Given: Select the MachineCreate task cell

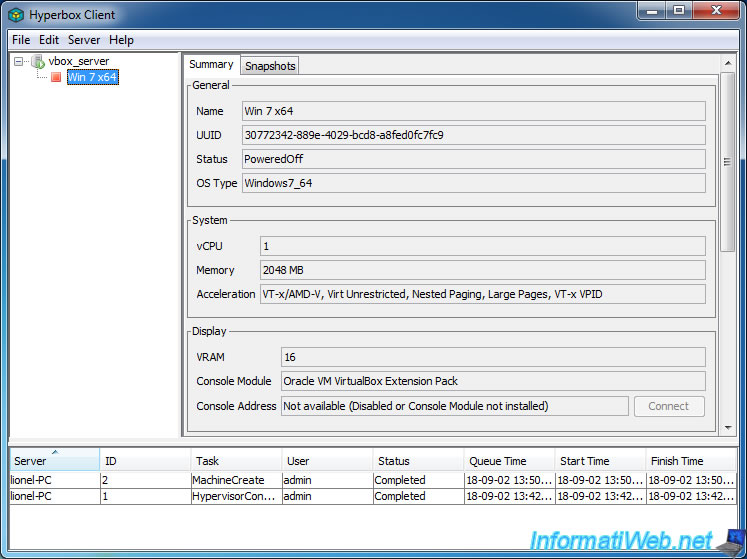Looking at the screenshot, I should click(236, 480).
